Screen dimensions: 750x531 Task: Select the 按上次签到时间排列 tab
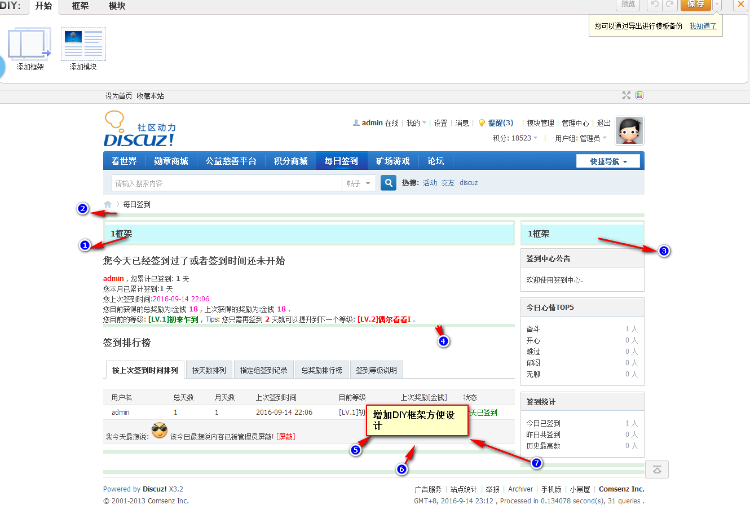pos(145,370)
